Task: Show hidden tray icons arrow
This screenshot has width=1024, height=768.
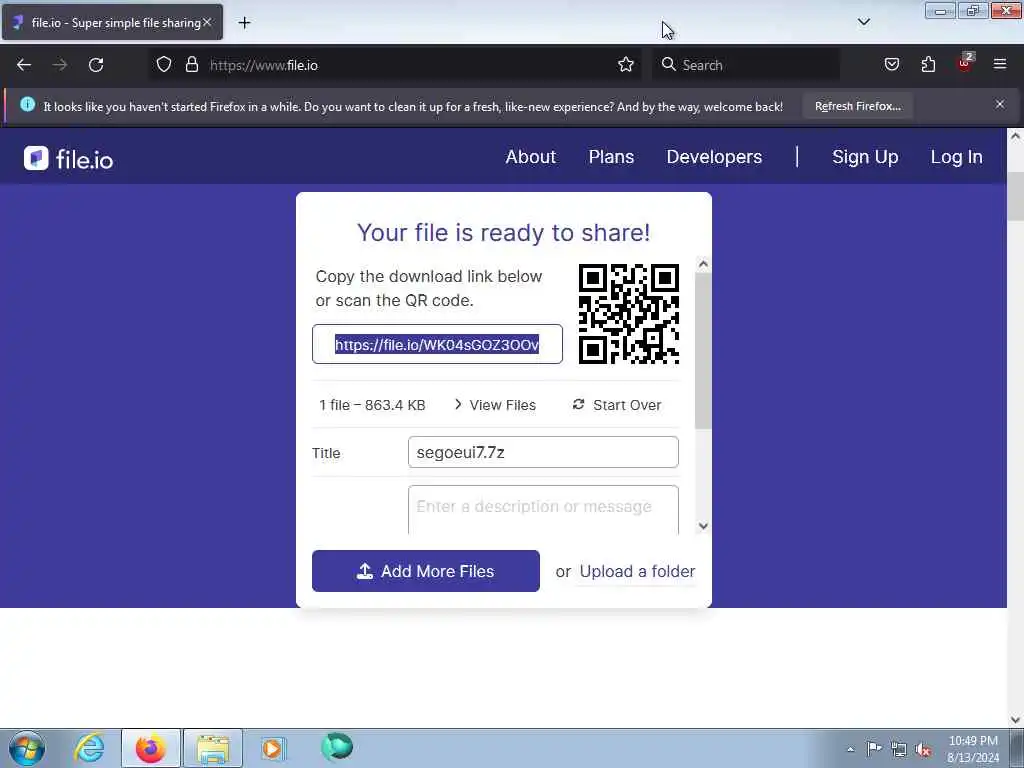Action: pyautogui.click(x=850, y=749)
